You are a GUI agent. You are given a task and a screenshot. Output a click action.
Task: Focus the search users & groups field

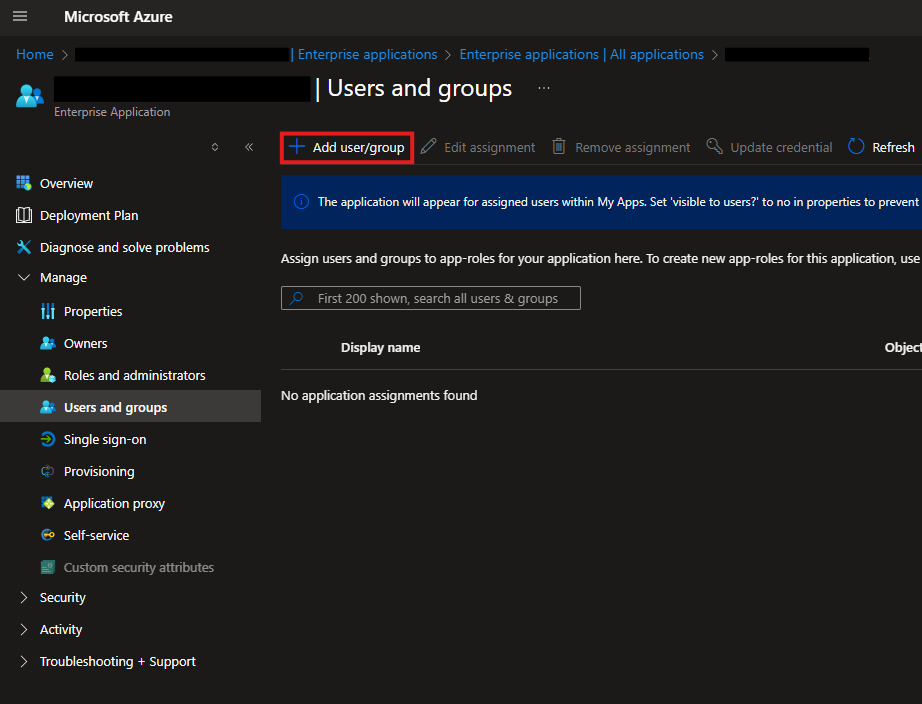coord(430,298)
